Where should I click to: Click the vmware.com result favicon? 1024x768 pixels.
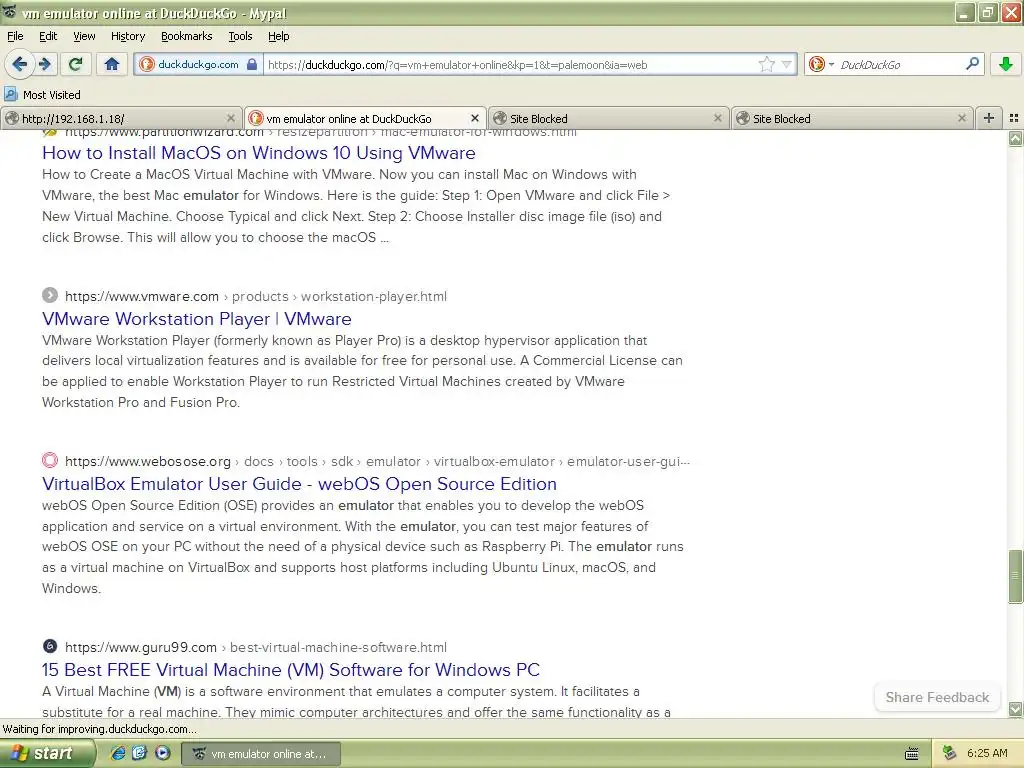point(50,295)
